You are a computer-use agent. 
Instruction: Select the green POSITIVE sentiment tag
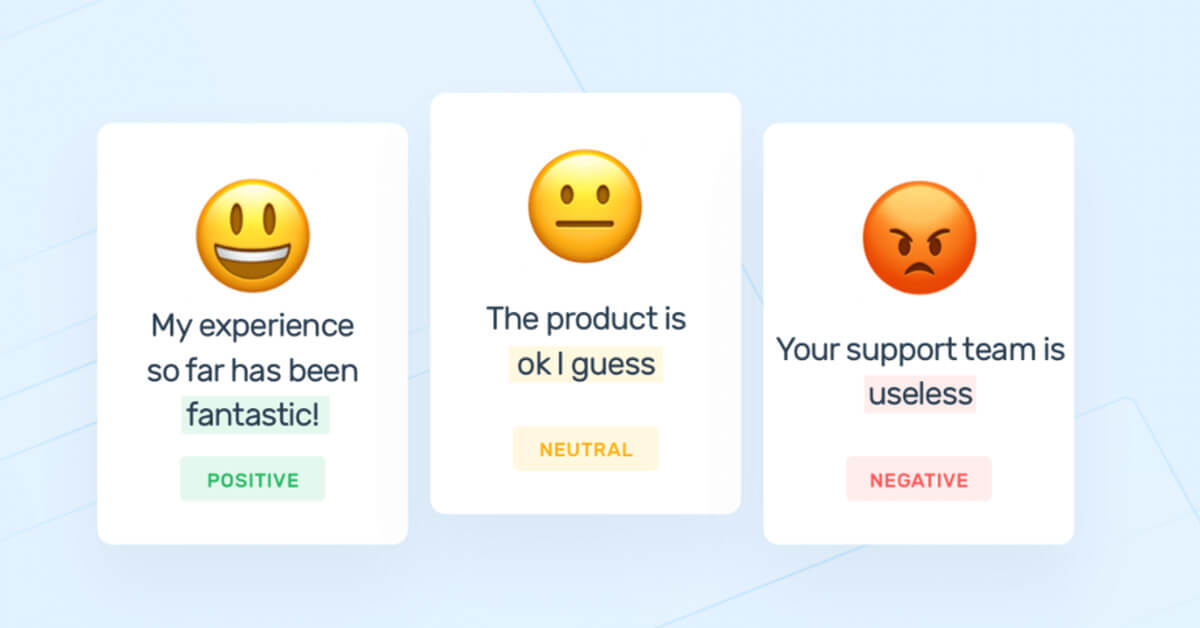point(253,479)
